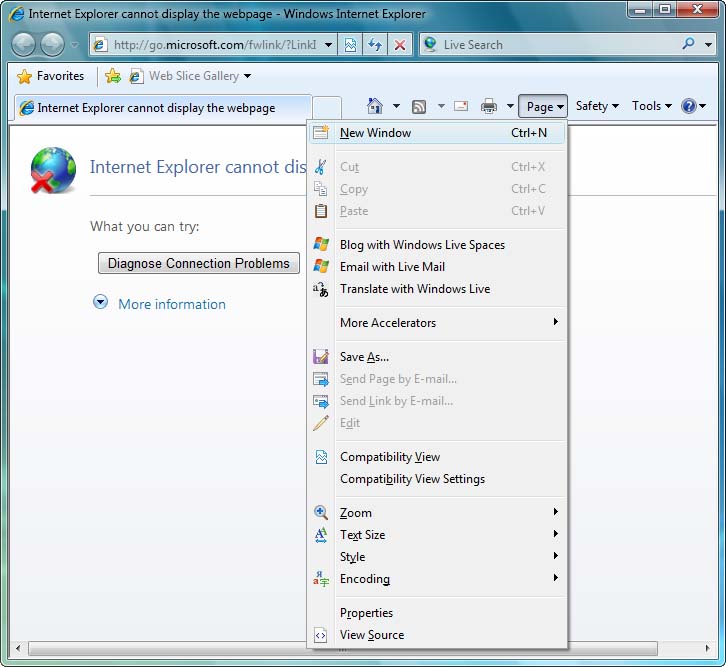Click the Add to Favorites Bar star icon

coord(113,76)
